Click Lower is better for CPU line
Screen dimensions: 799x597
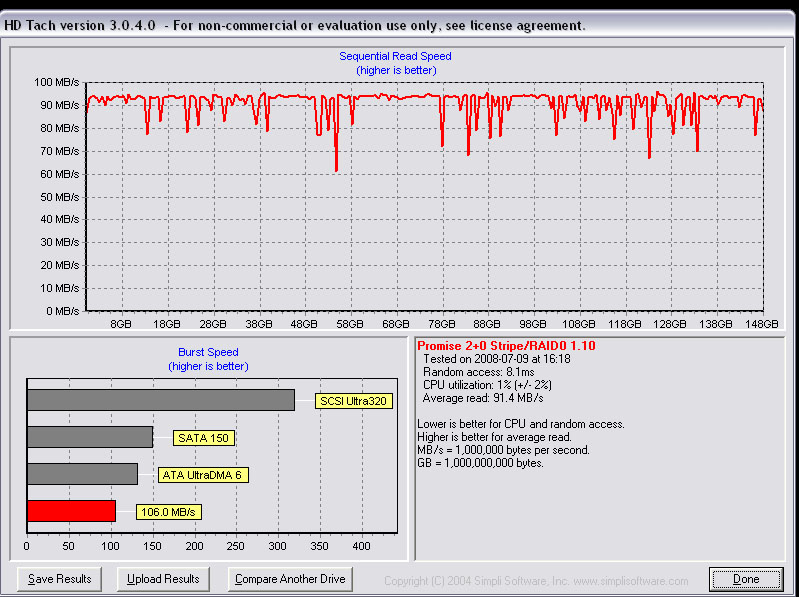click(x=521, y=424)
